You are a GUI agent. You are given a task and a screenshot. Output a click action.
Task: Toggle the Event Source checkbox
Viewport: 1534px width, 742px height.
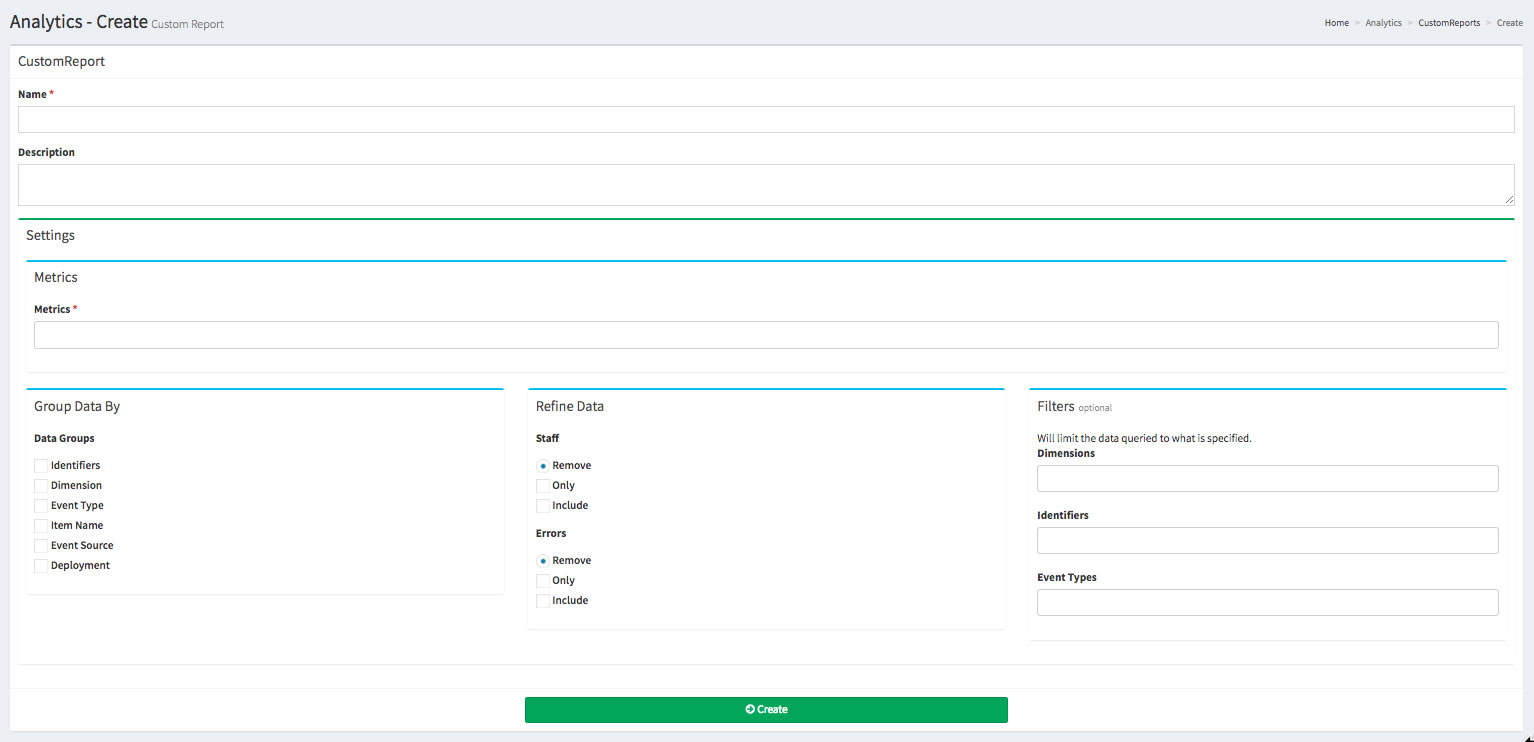pyautogui.click(x=41, y=546)
